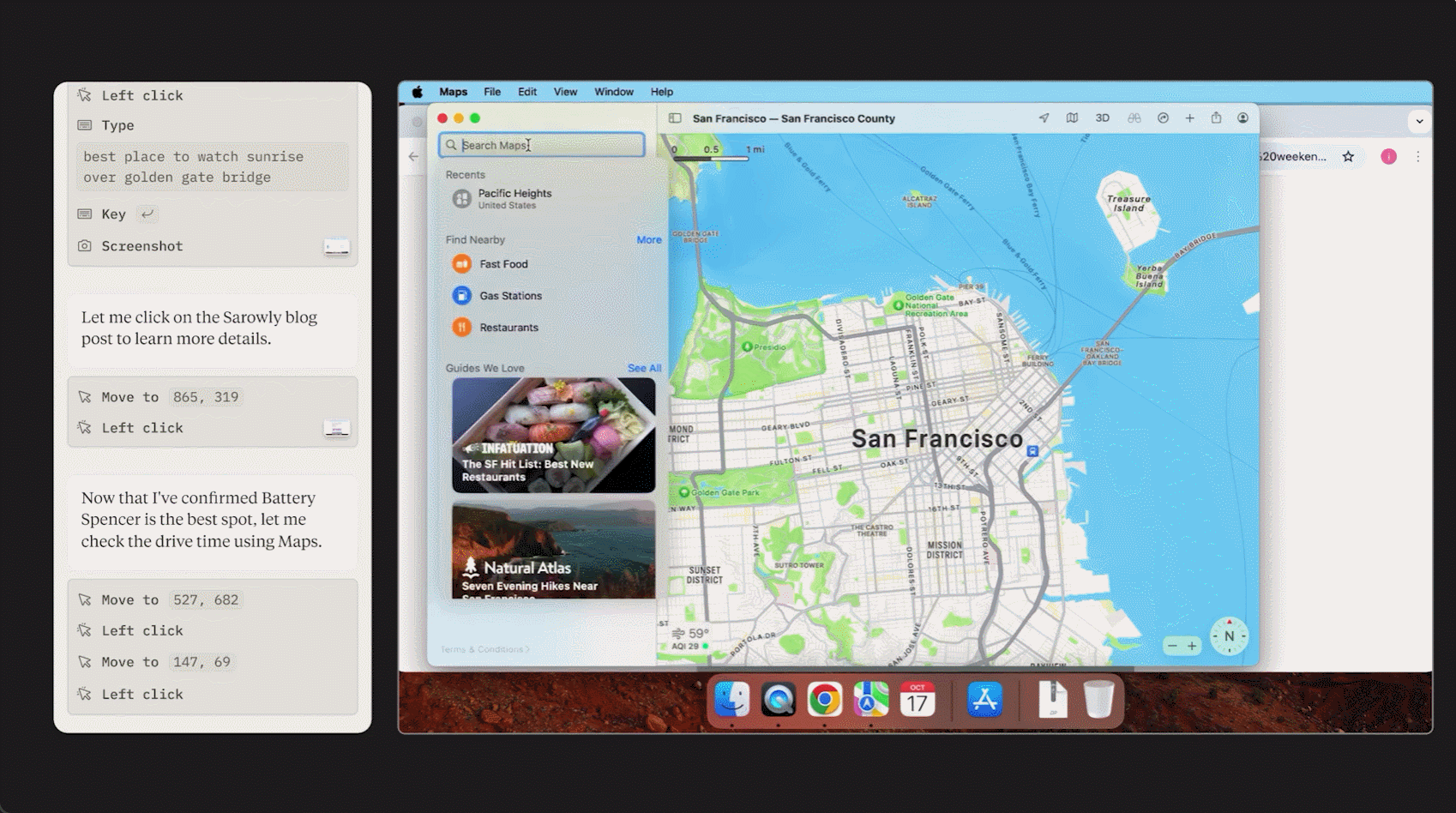This screenshot has width=1456, height=813.
Task: Expand More under Find Nearby
Action: pos(648,240)
